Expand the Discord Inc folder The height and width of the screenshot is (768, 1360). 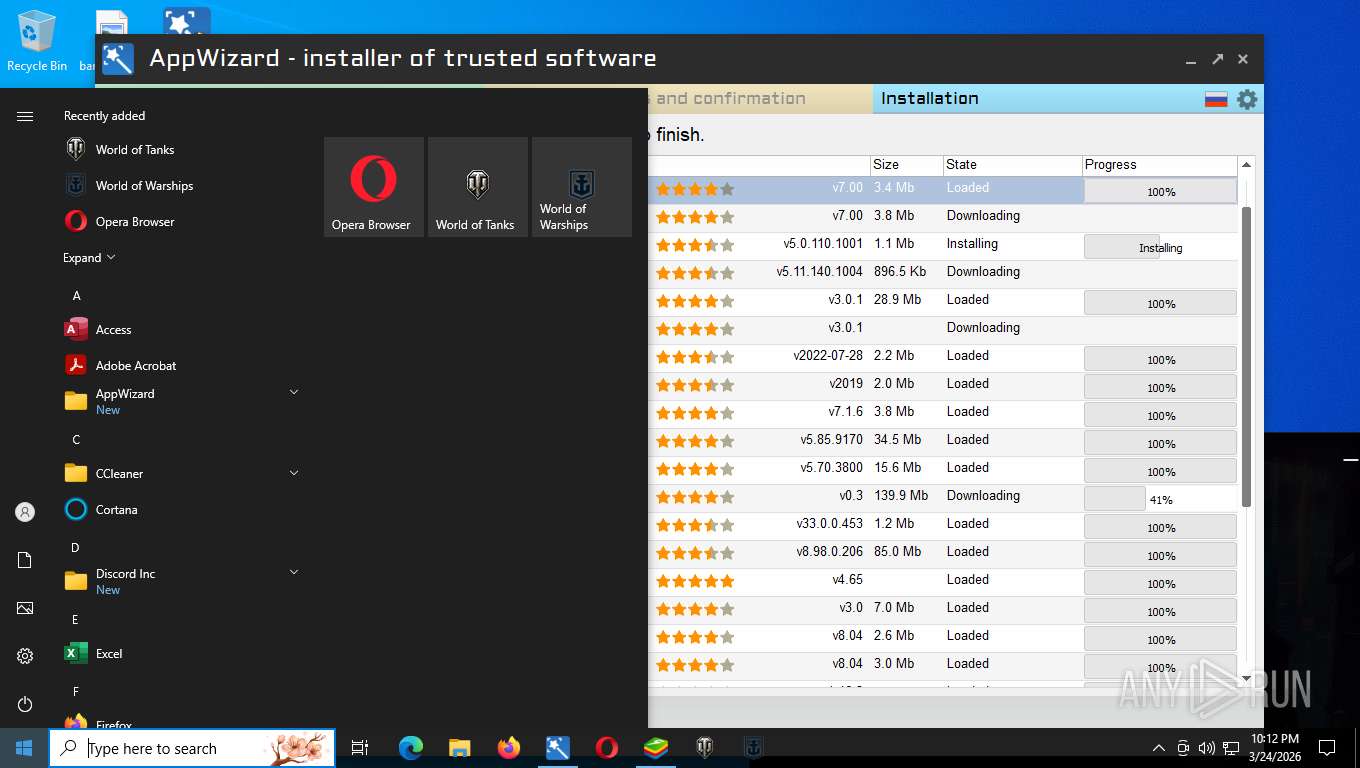294,573
